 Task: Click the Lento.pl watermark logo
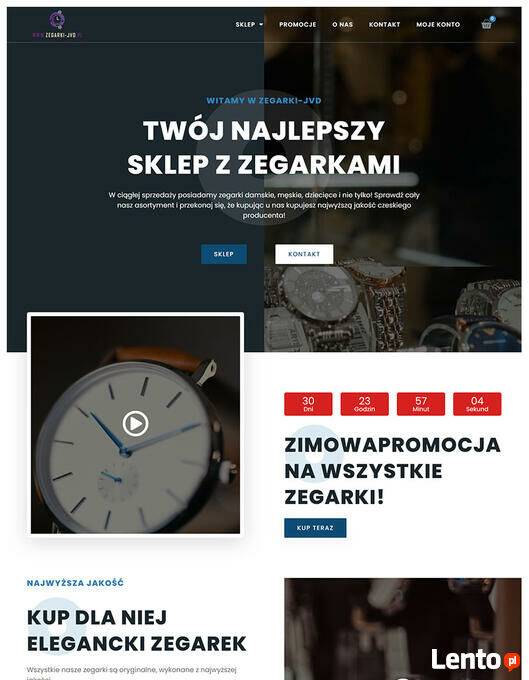point(475,660)
